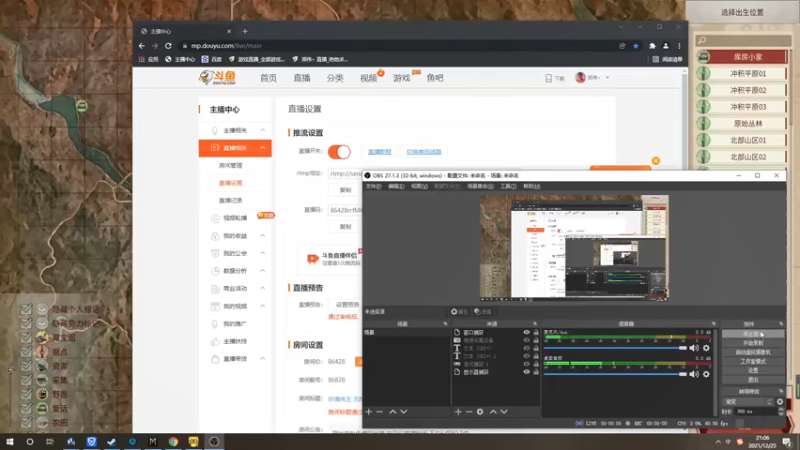Open a new browser tab with the plus button
The height and width of the screenshot is (450, 800).
245,31
